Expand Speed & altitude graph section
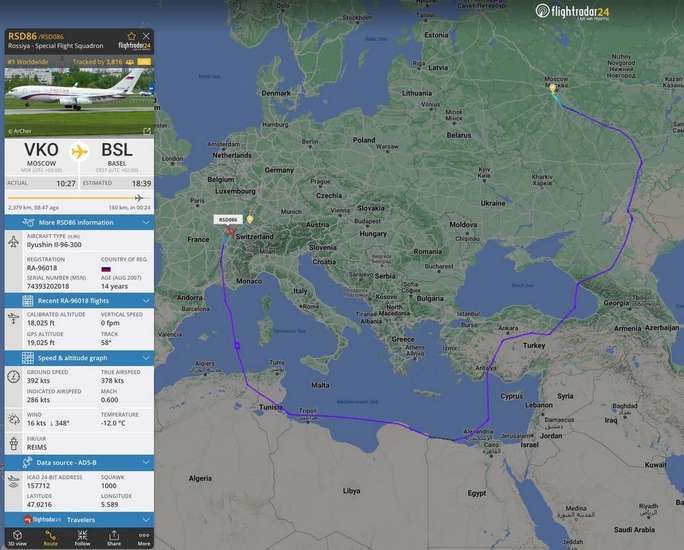Image resolution: width=684 pixels, height=550 pixels. (78, 358)
